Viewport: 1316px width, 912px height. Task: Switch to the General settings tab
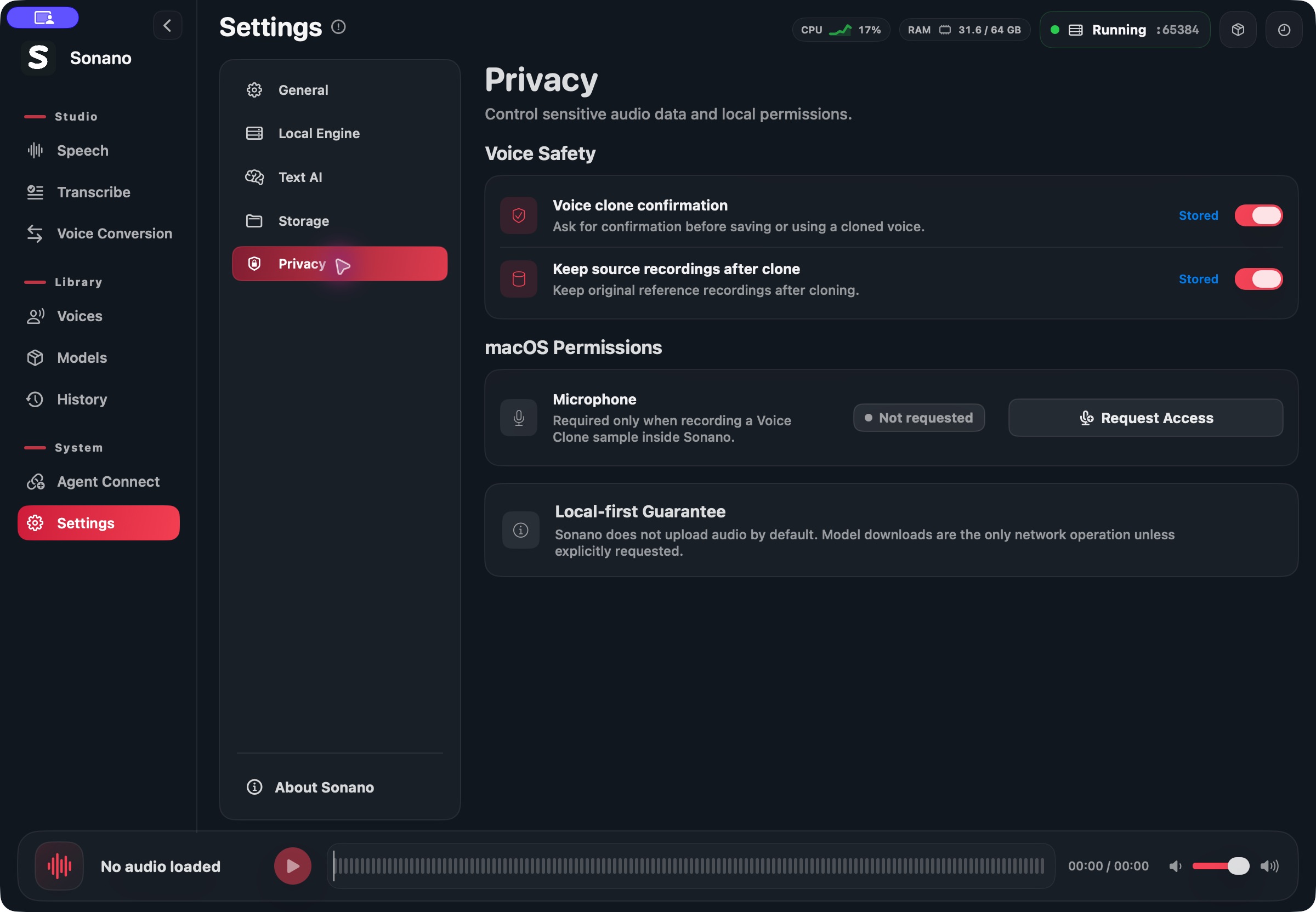pyautogui.click(x=339, y=90)
